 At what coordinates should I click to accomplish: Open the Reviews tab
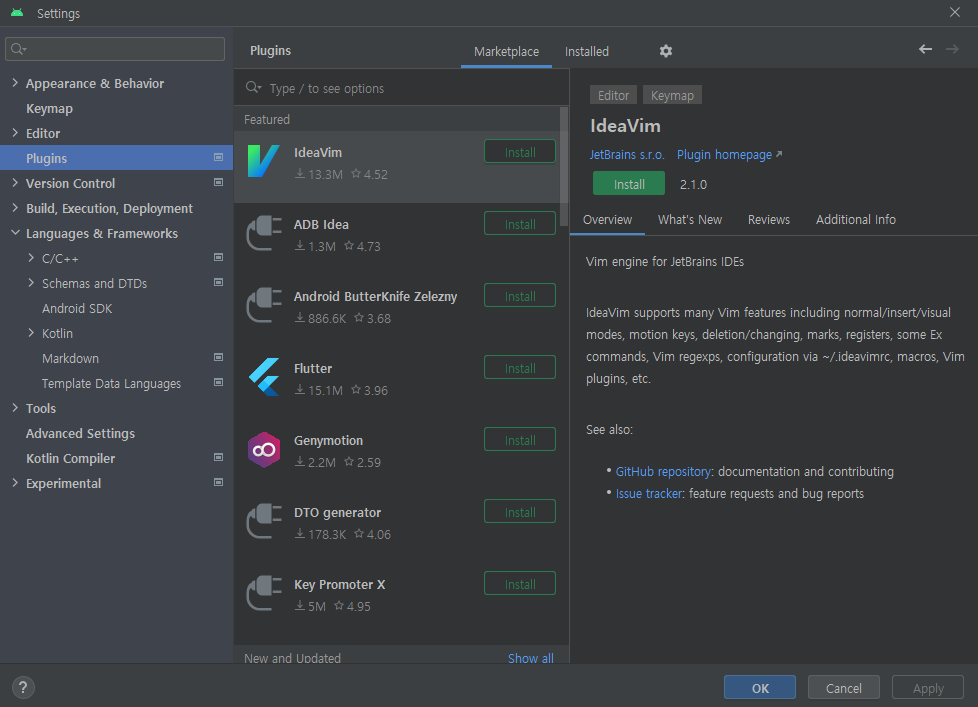pos(768,219)
